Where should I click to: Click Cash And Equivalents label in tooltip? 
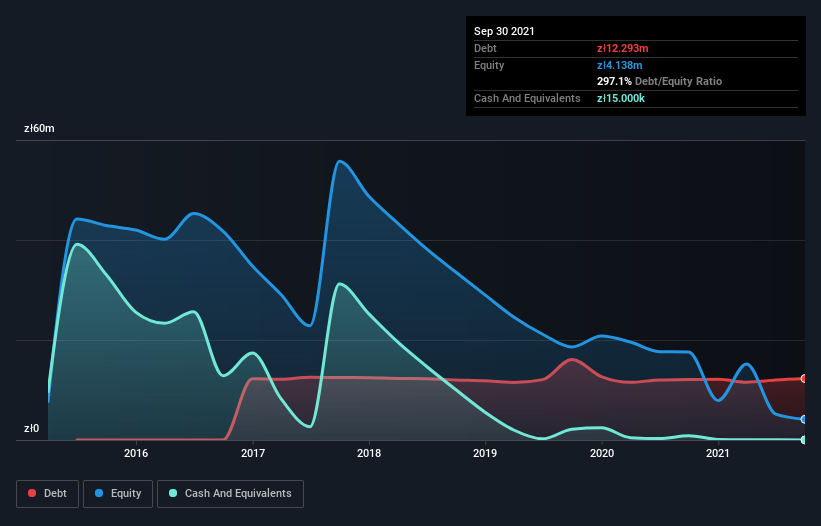coord(527,98)
